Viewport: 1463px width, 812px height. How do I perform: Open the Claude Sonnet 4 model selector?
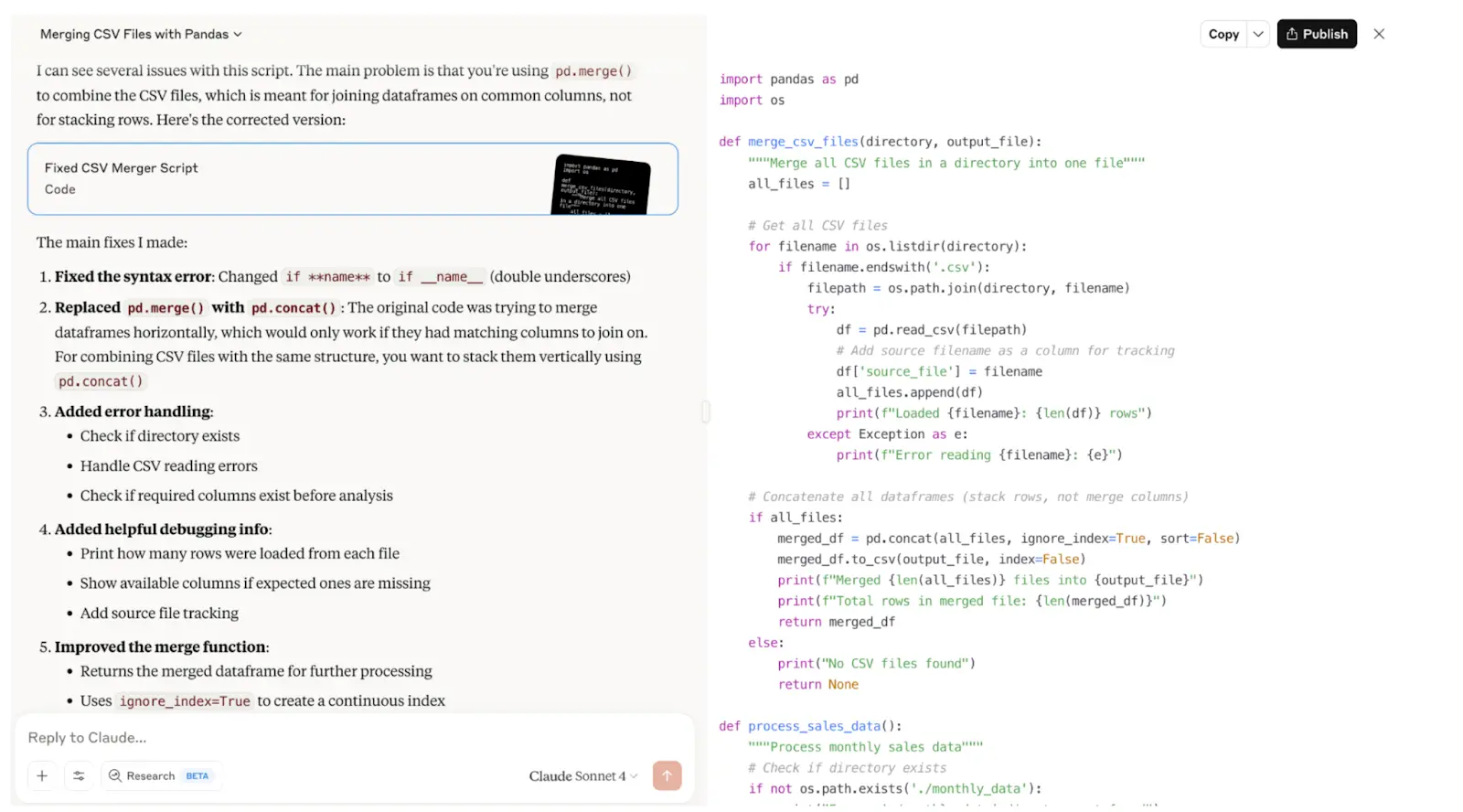click(x=582, y=775)
